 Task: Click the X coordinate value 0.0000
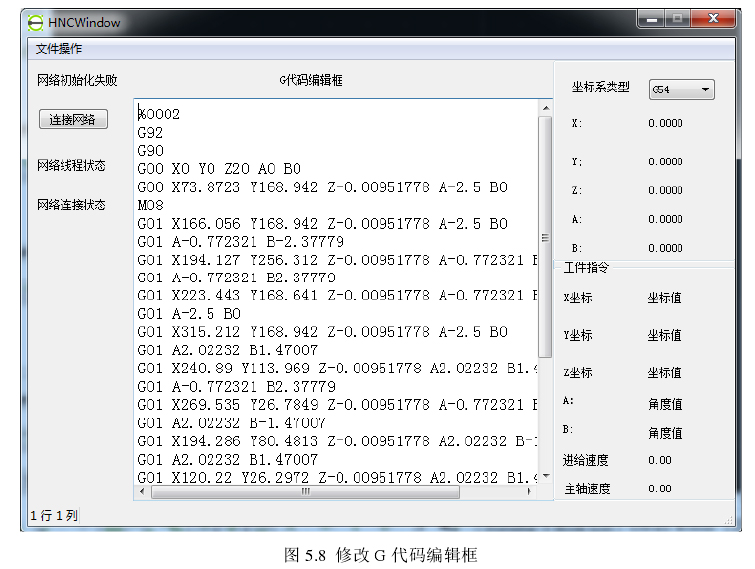(665, 124)
